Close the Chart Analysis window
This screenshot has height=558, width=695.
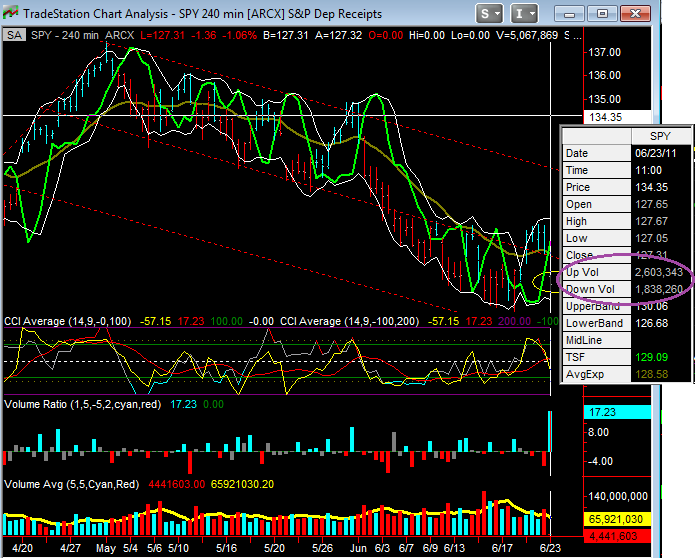pos(635,14)
